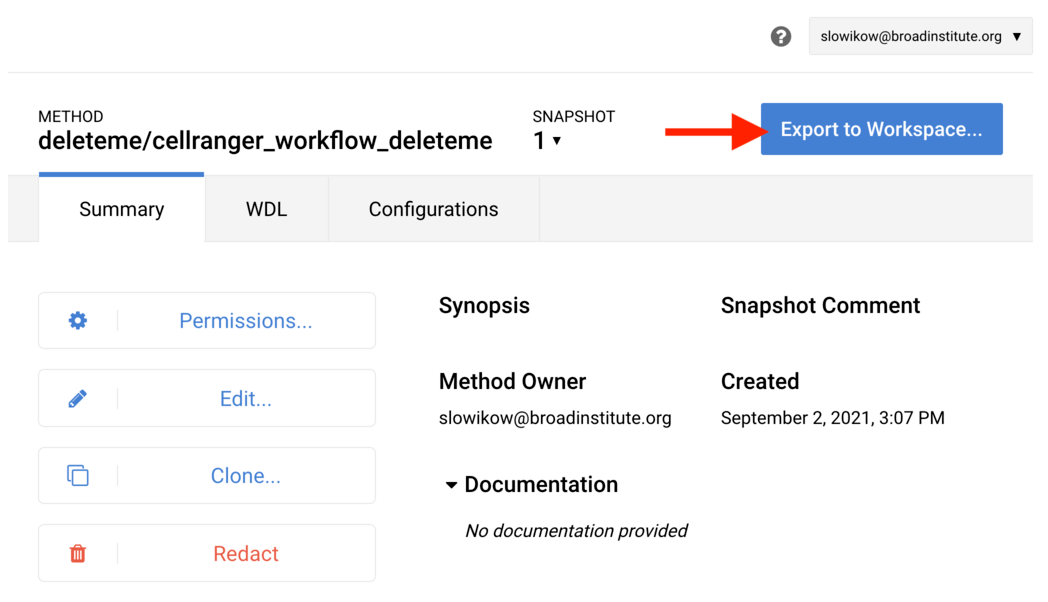Click the pencil icon beside Edit
Viewport: 1048px width, 602px height.
(x=78, y=399)
